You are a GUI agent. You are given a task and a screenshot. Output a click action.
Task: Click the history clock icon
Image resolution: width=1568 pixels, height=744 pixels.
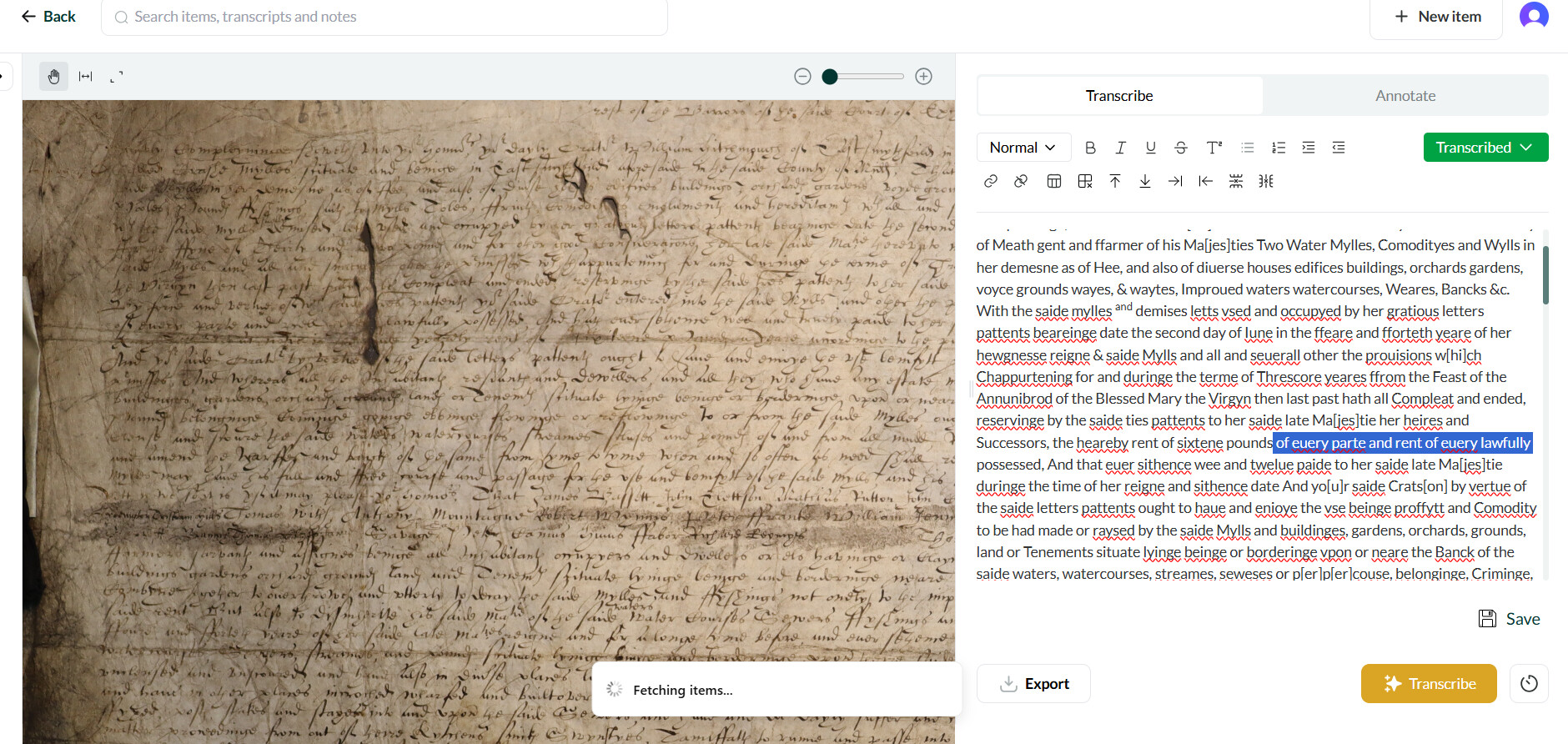coord(1529,684)
